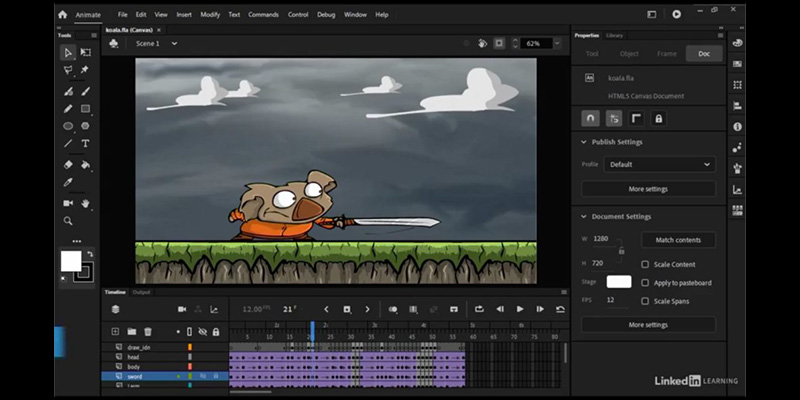Play the timeline animation

(520, 309)
